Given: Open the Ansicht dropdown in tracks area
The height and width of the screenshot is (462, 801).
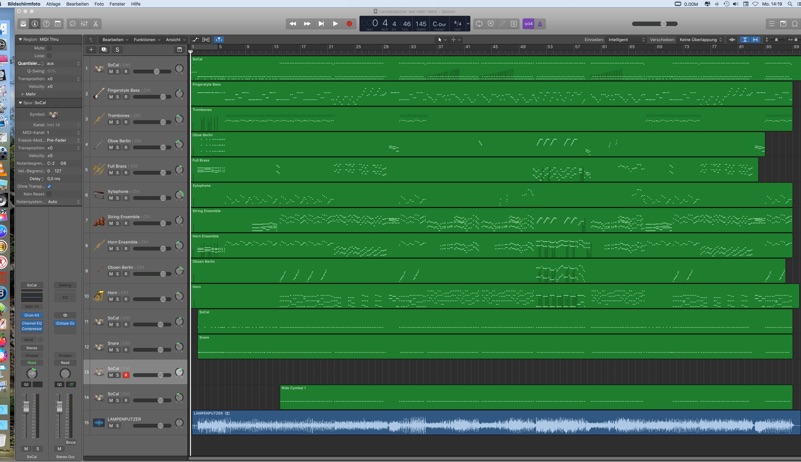Looking at the screenshot, I should [x=175, y=39].
